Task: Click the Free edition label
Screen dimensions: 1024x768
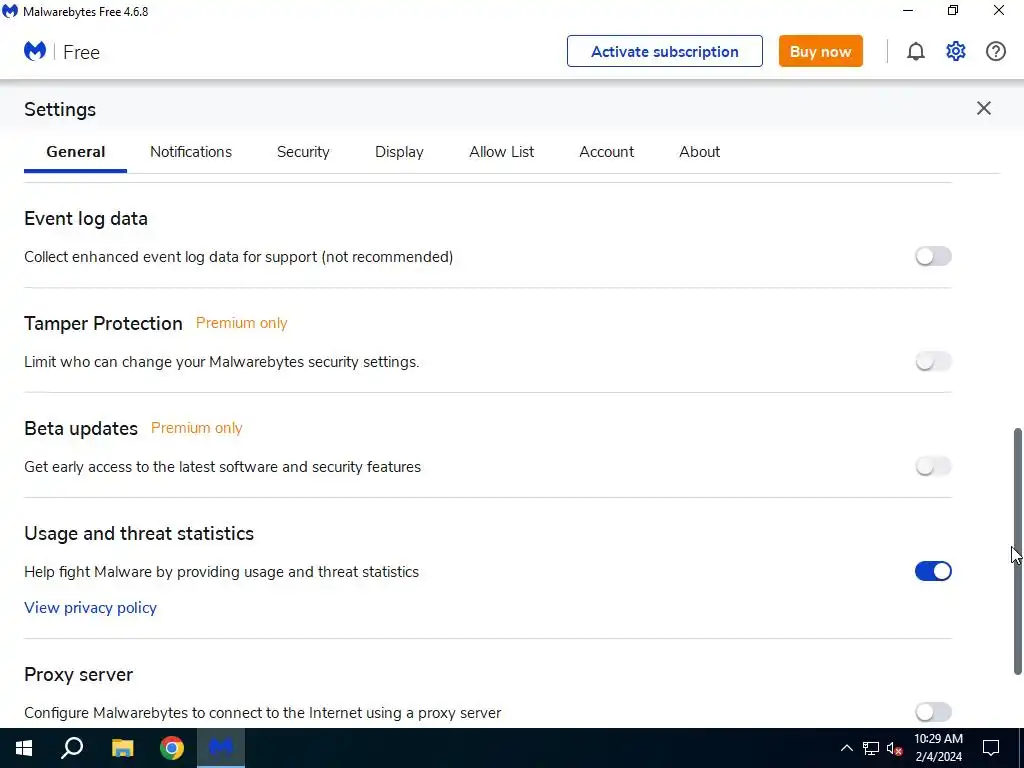Action: click(x=81, y=52)
